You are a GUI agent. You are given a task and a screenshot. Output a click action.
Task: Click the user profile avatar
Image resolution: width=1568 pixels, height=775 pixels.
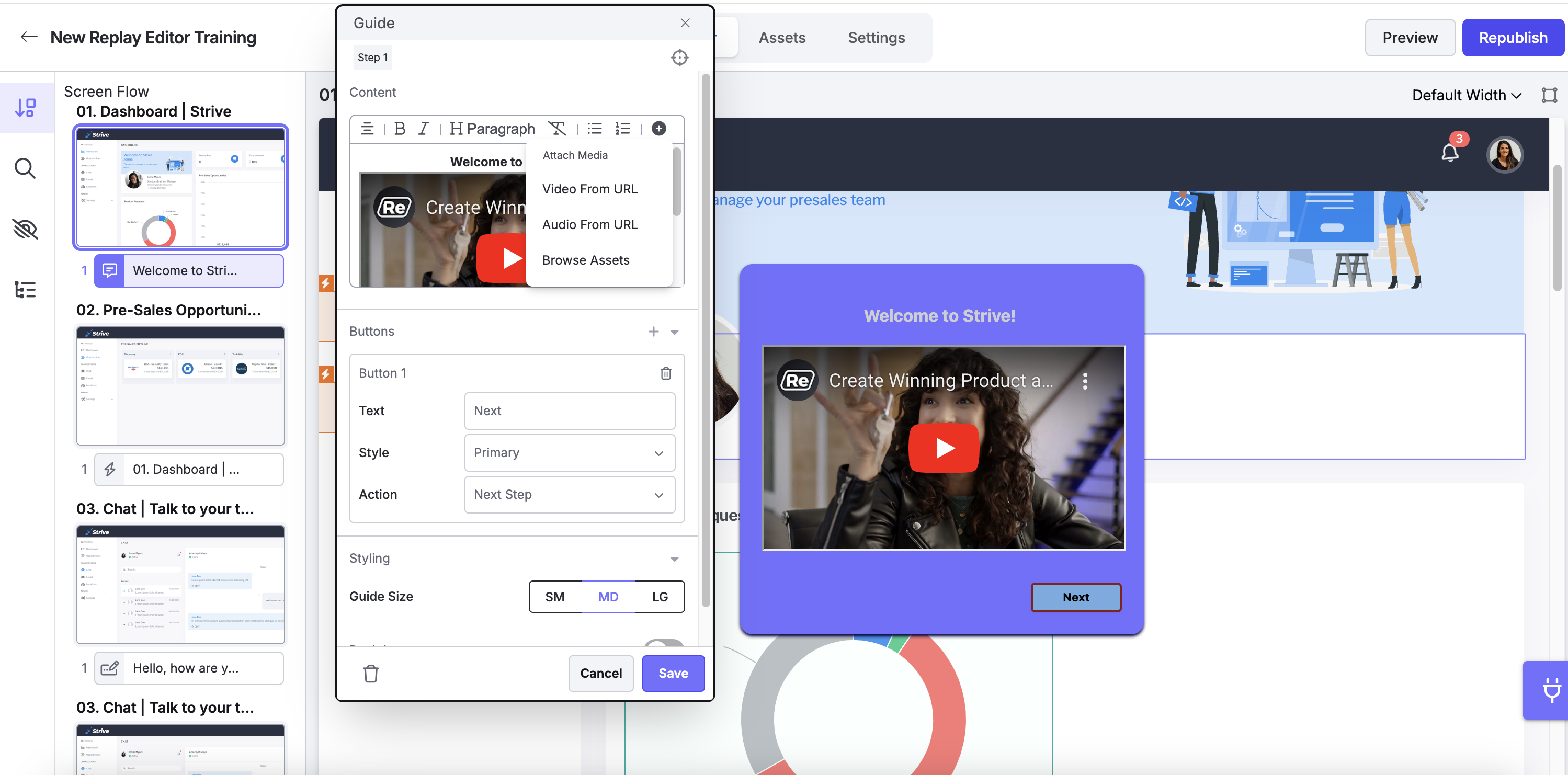tap(1504, 154)
